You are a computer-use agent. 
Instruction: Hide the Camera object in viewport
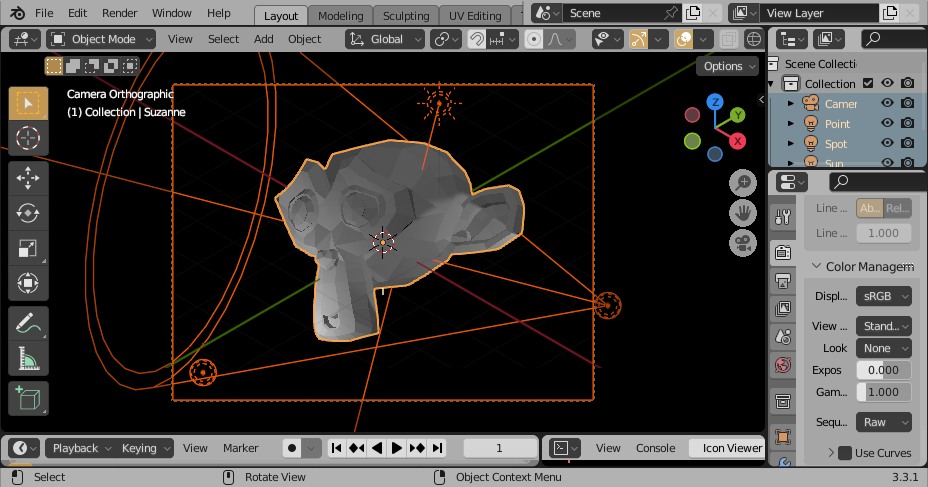click(x=887, y=104)
